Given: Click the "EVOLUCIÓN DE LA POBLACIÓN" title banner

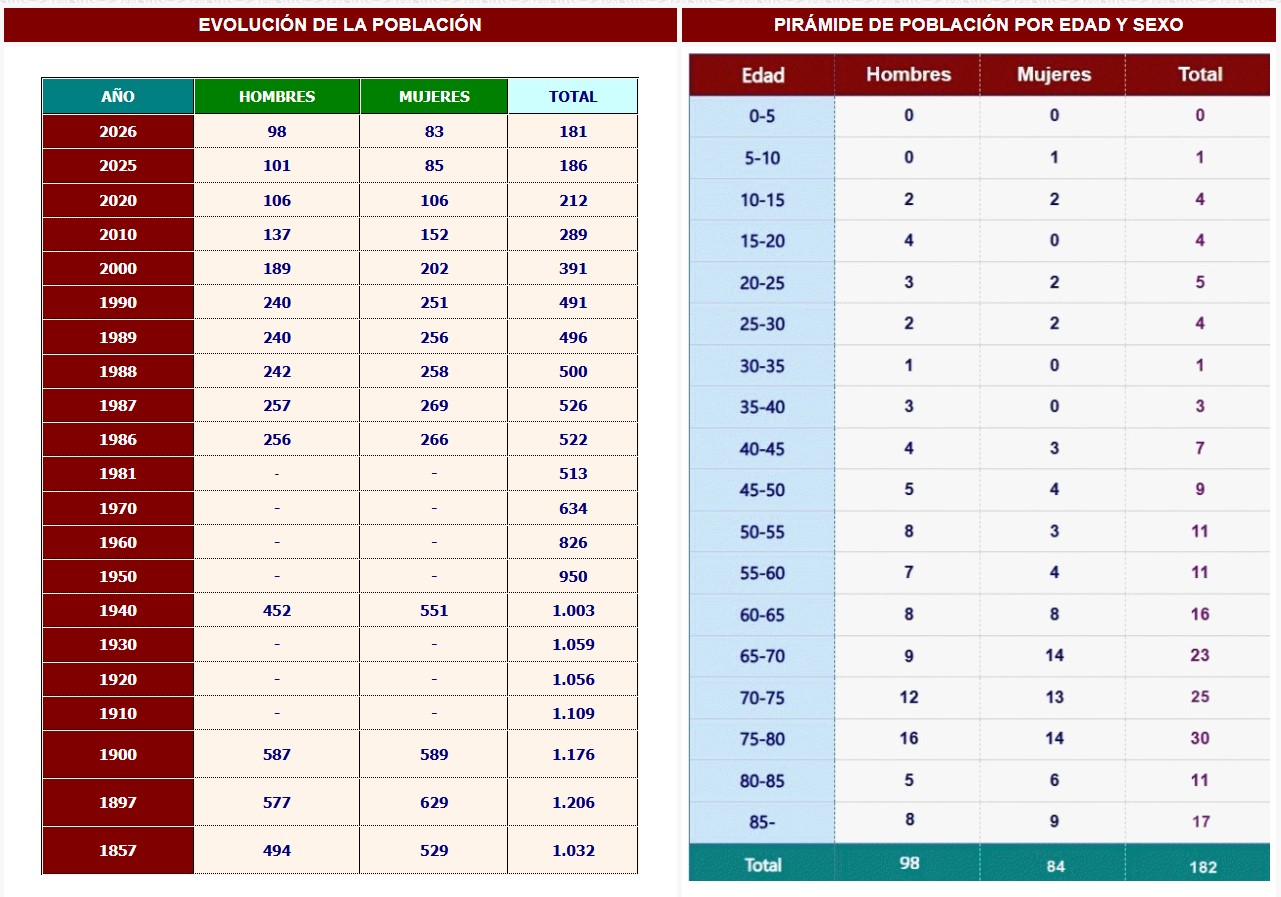Looking at the screenshot, I should 340,25.
